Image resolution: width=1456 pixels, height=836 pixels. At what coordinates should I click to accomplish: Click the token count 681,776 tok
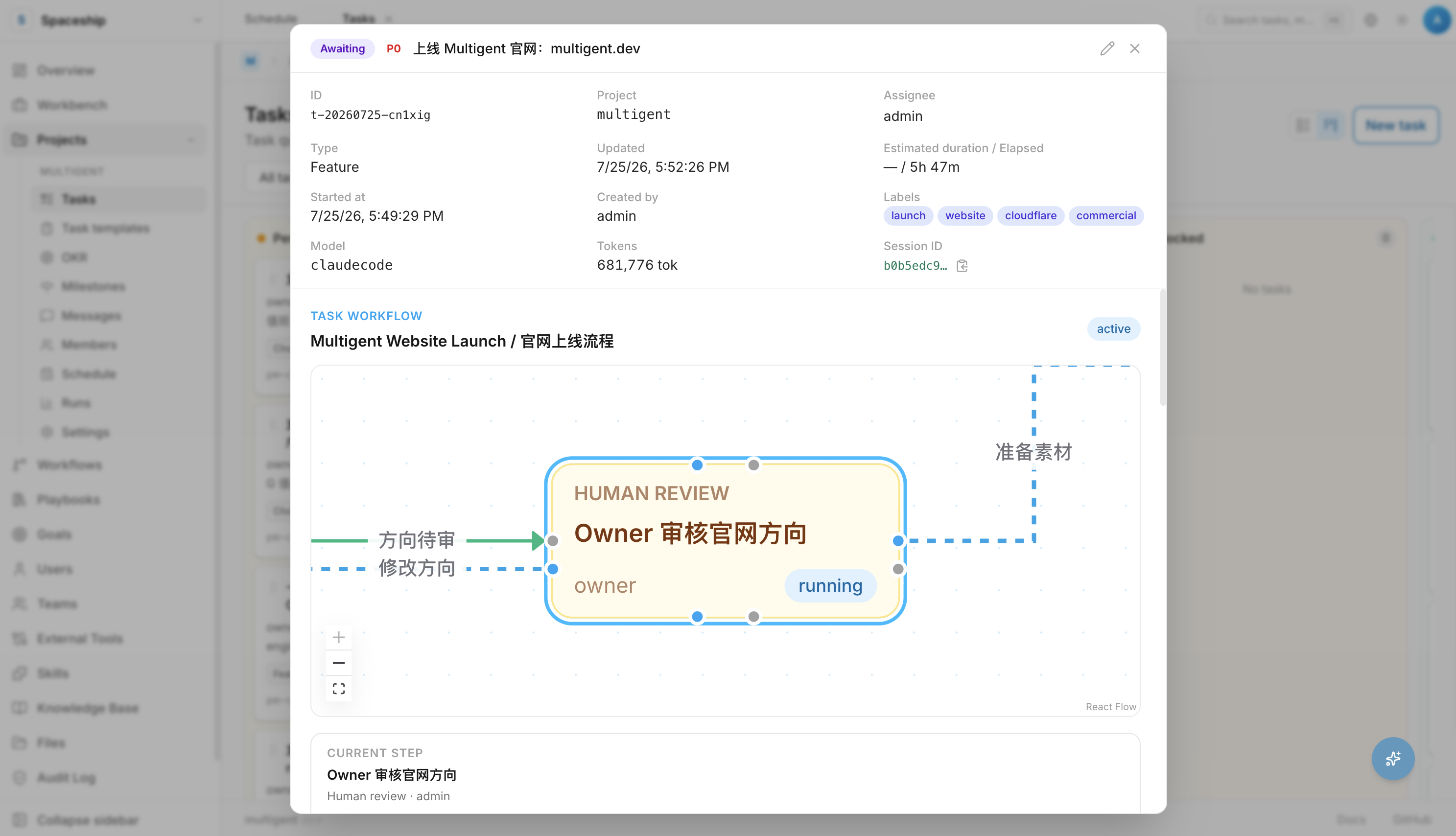click(637, 265)
